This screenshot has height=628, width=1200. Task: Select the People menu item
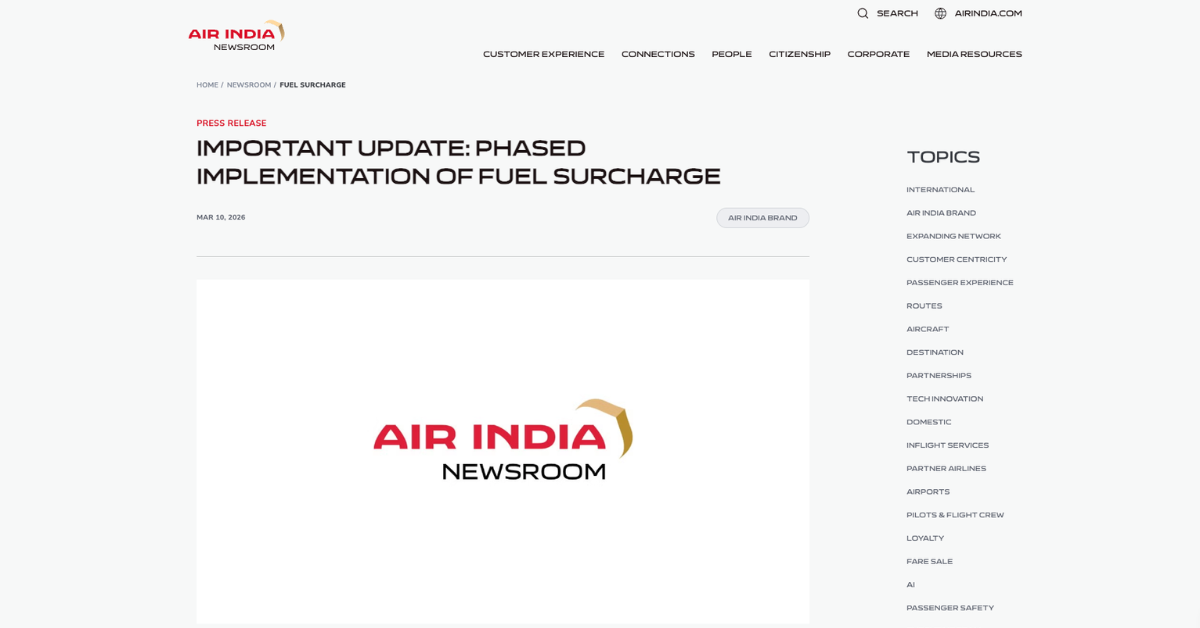(x=731, y=54)
